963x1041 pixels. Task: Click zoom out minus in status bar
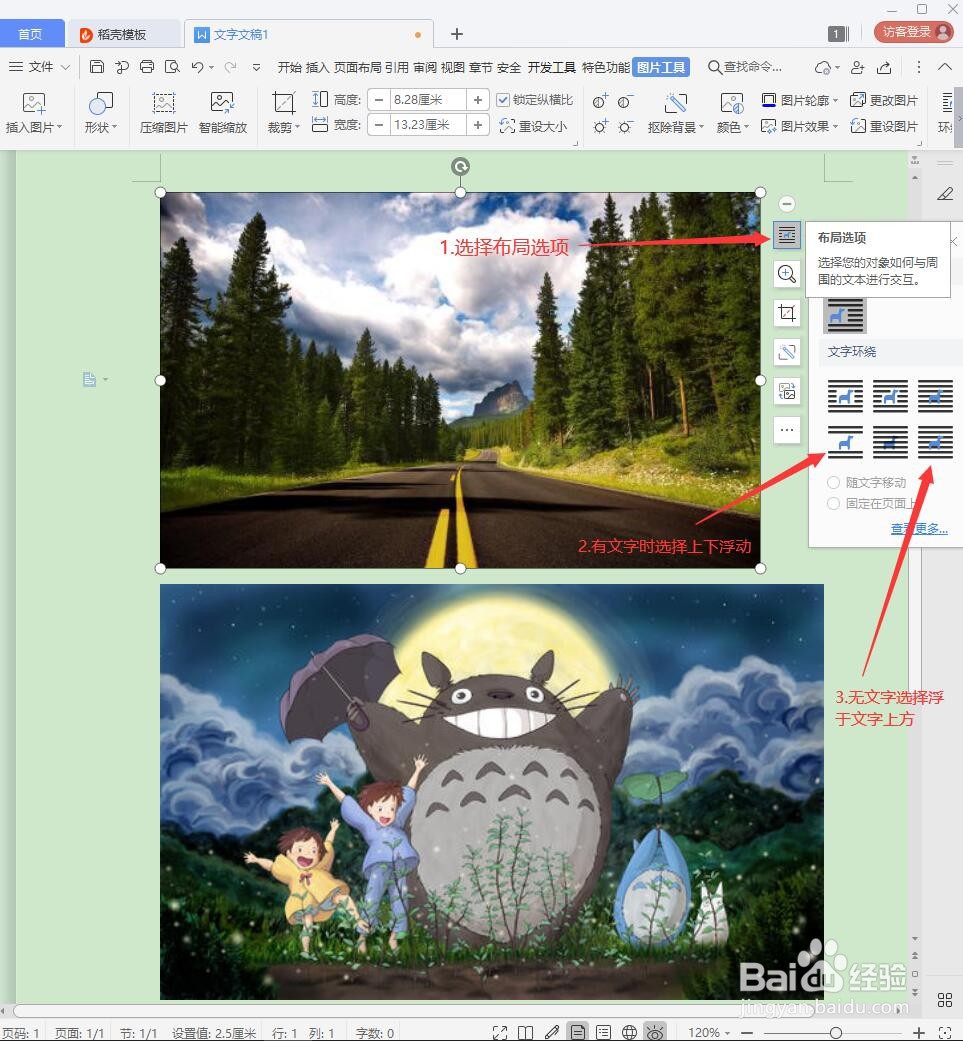click(x=747, y=1032)
